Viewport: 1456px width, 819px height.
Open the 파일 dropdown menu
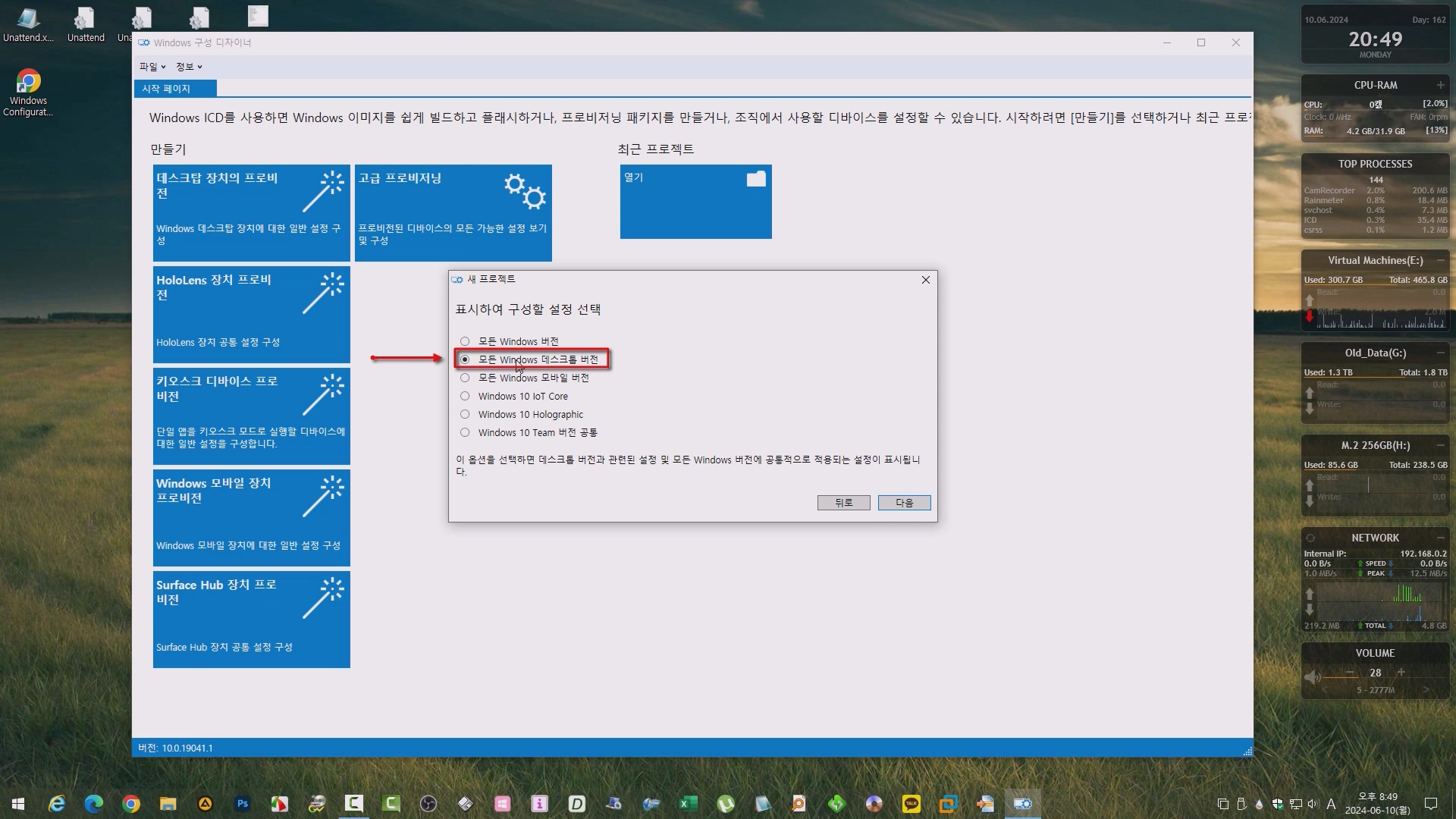point(152,67)
